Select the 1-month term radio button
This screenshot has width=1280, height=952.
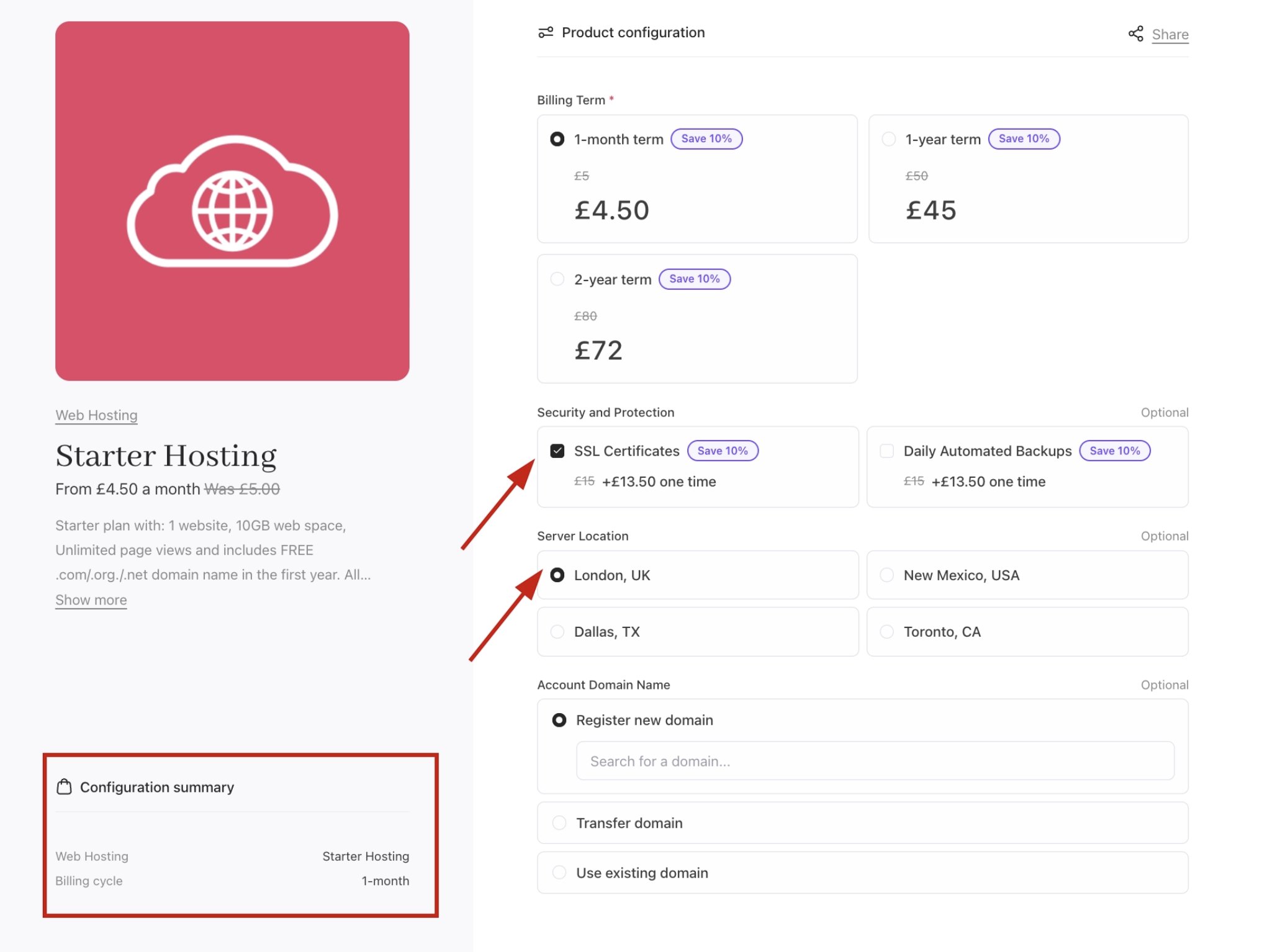(x=557, y=139)
